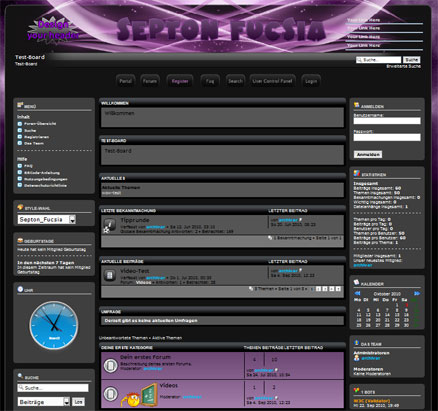Click the Los search button
This screenshot has width=438, height=411.
point(78,402)
